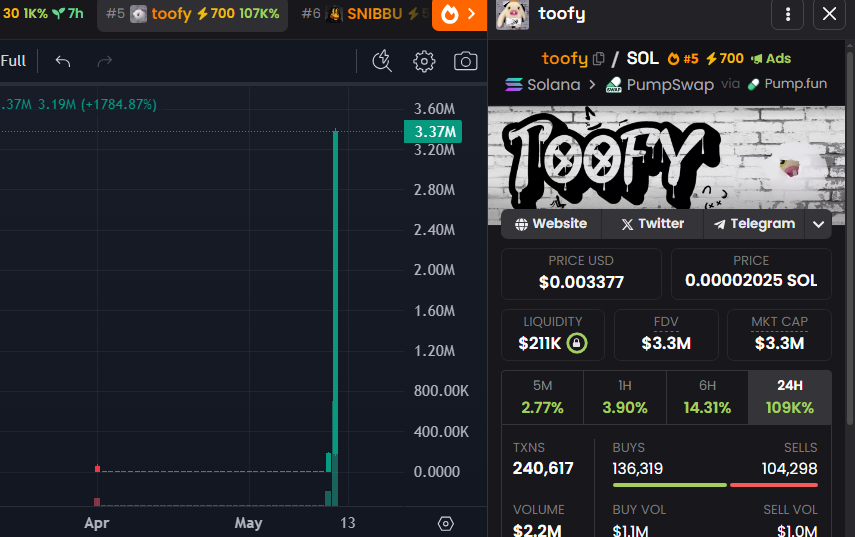Click the MKT CAP $3.3M box

pyautogui.click(x=779, y=335)
